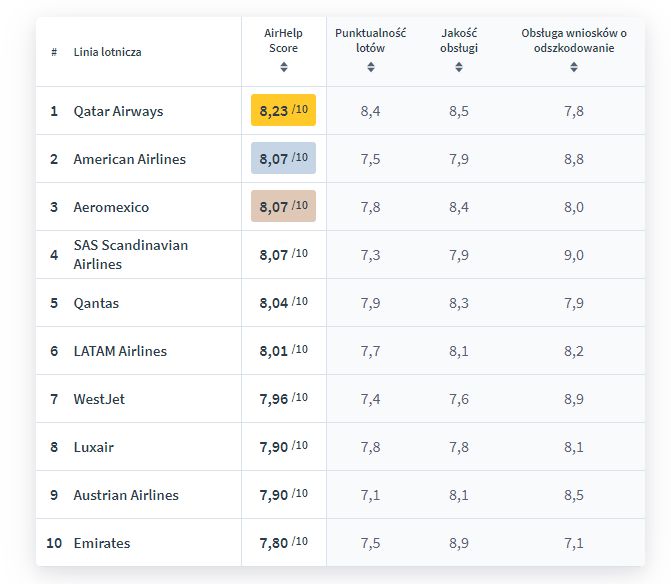Screen dimensions: 671x584
Task: Select the SAS Scandinavian Airlines row
Action: tap(130, 255)
